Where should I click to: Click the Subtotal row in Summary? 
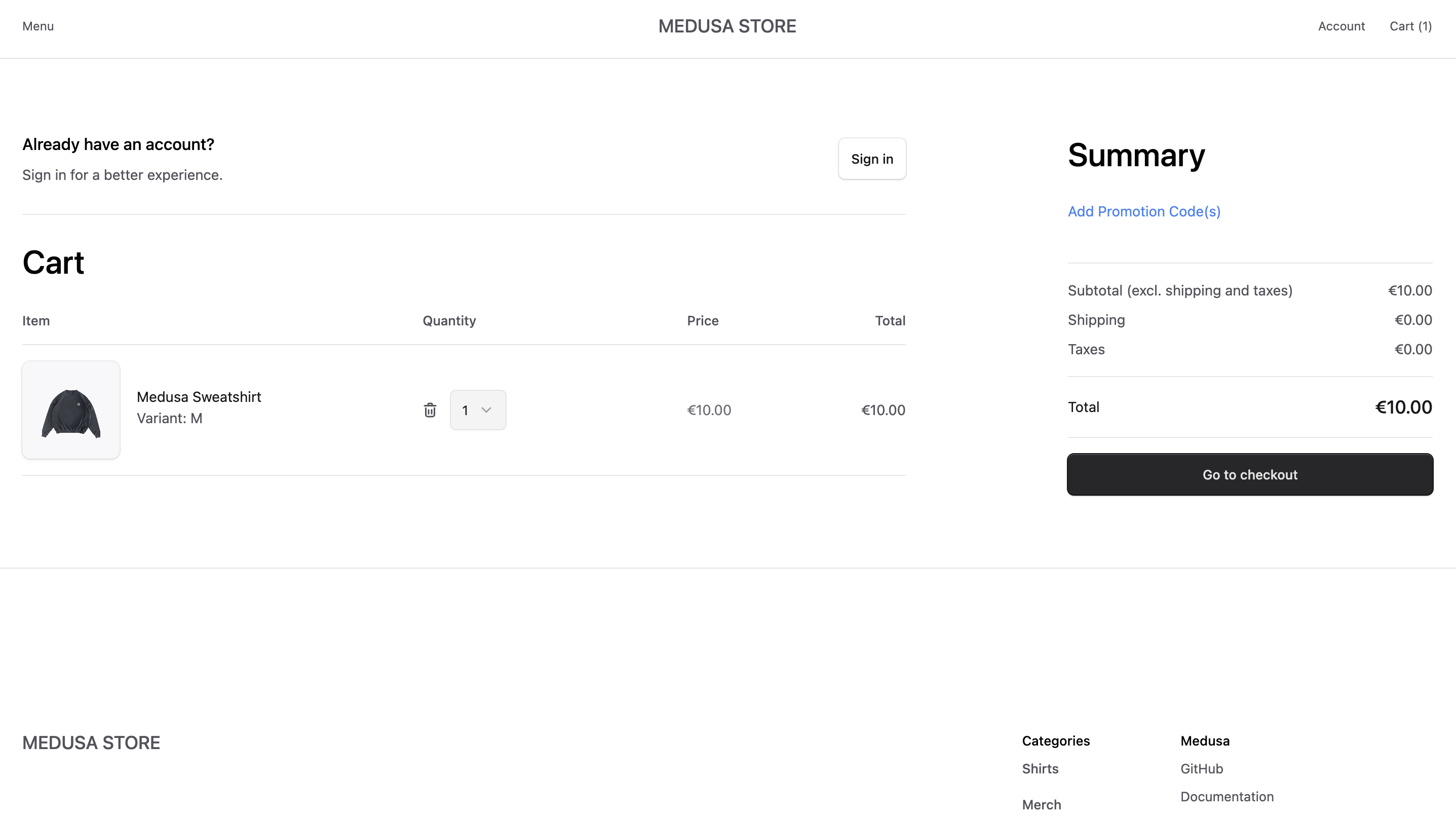[1180, 290]
